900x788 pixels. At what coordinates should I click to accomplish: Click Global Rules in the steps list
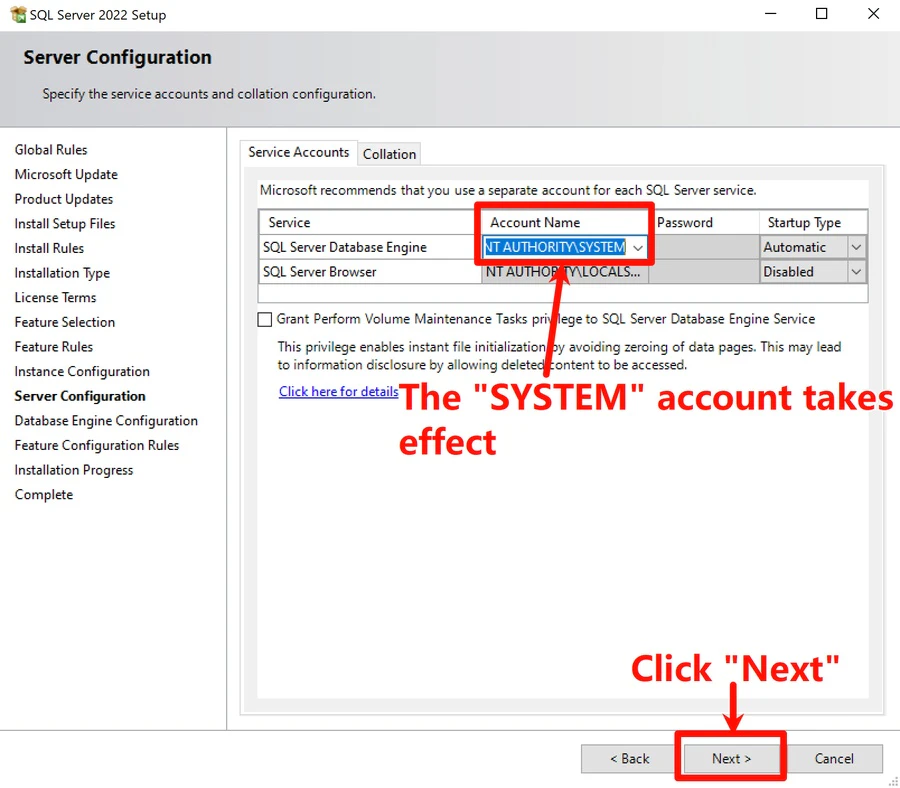[51, 150]
